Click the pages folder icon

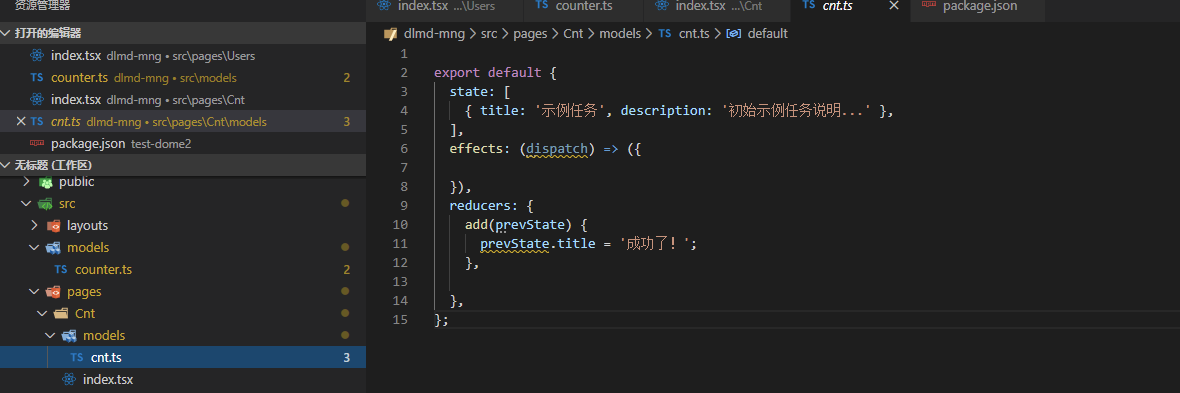point(53,291)
